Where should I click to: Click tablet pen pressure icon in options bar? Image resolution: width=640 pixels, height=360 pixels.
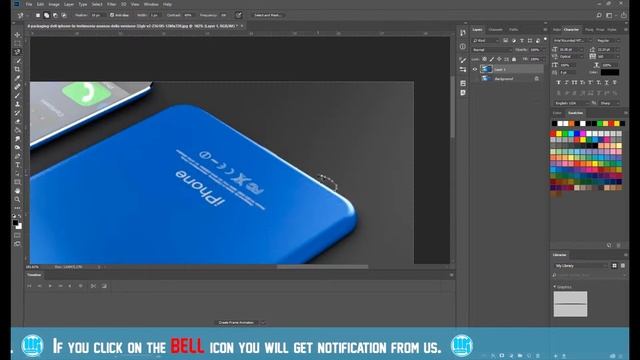pos(238,15)
